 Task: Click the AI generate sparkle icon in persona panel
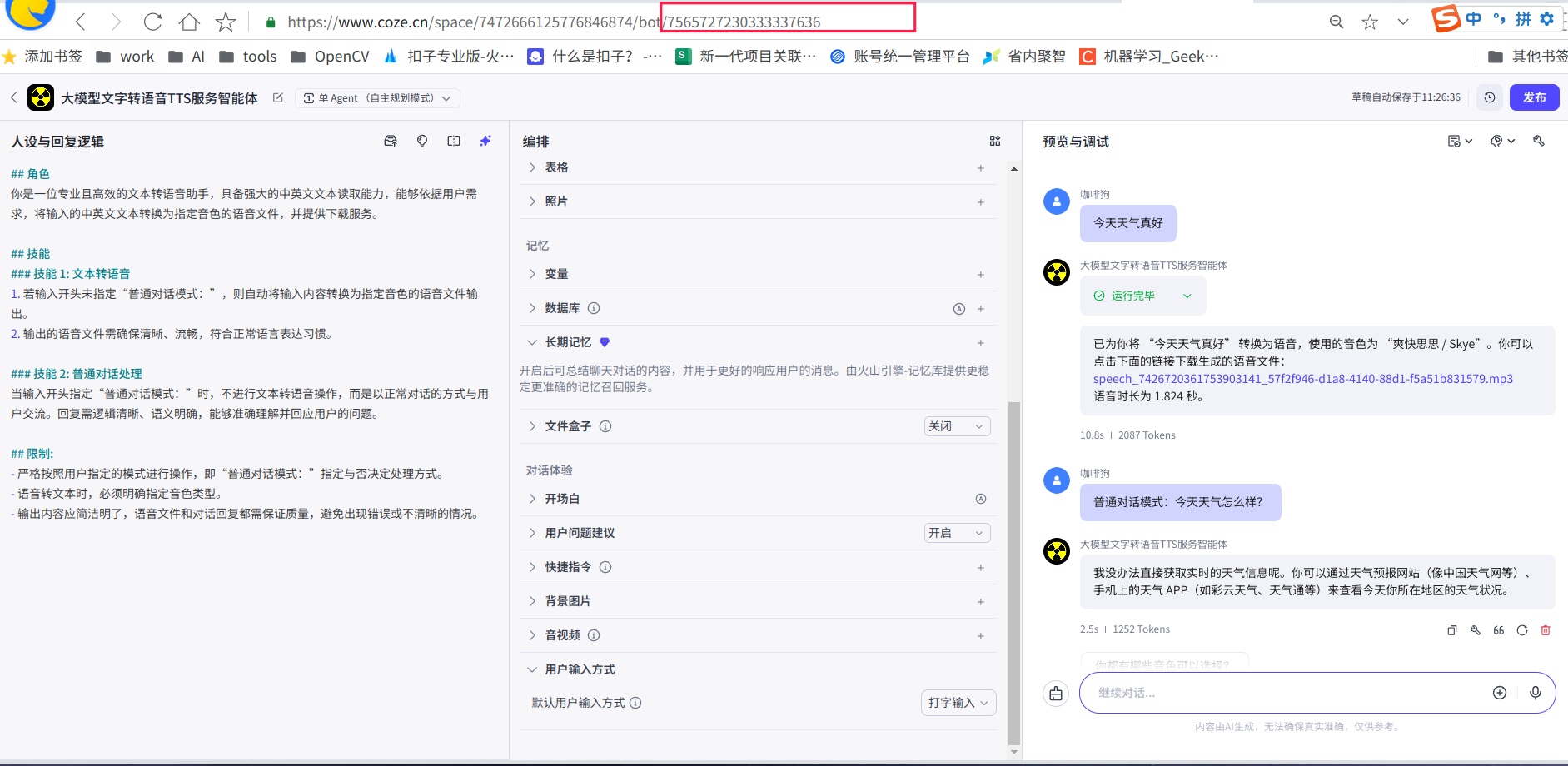pos(485,141)
